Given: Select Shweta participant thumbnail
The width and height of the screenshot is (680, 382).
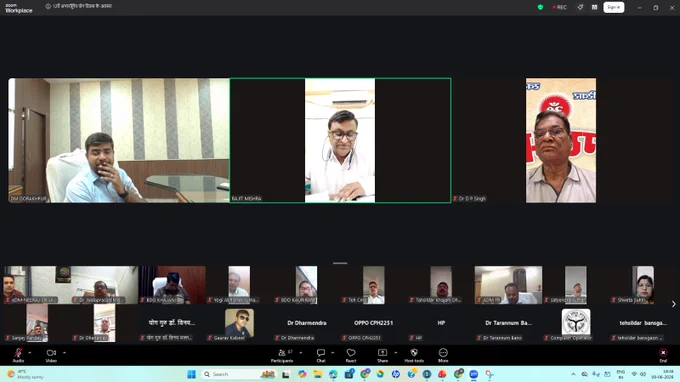Looking at the screenshot, I should (x=643, y=285).
